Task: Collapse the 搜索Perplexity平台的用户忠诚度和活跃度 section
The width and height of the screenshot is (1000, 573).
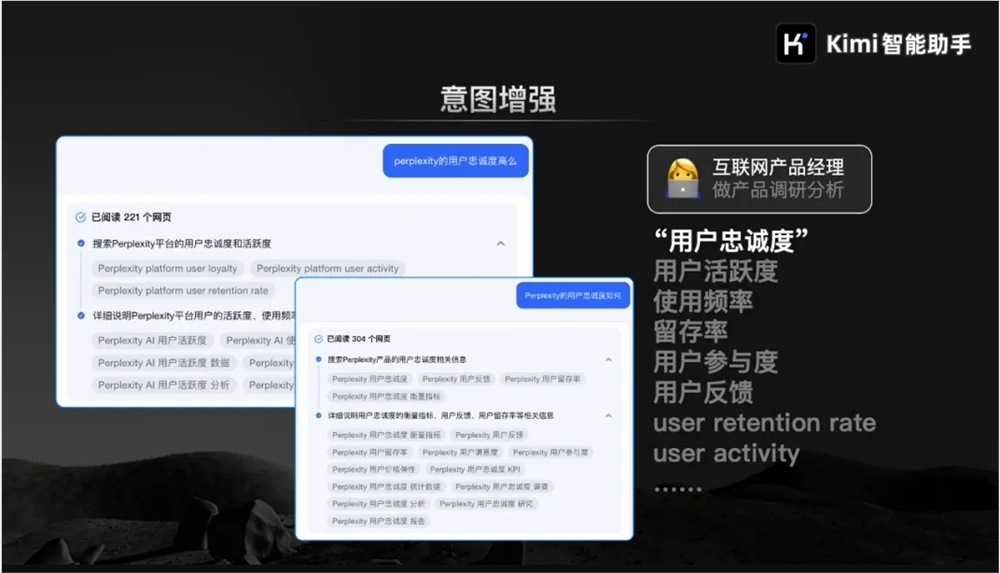Action: 501,243
